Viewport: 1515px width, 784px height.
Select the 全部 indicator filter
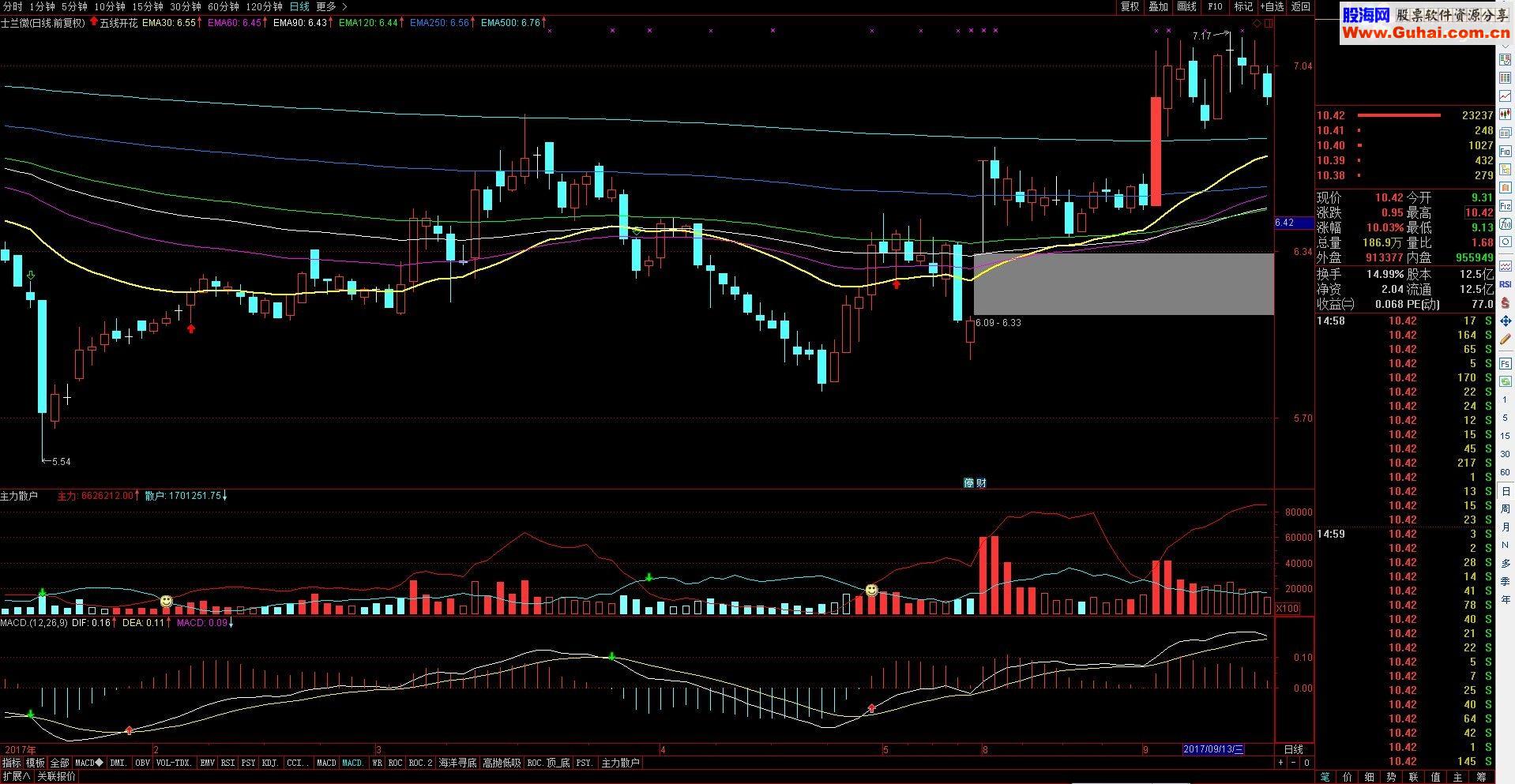point(60,763)
